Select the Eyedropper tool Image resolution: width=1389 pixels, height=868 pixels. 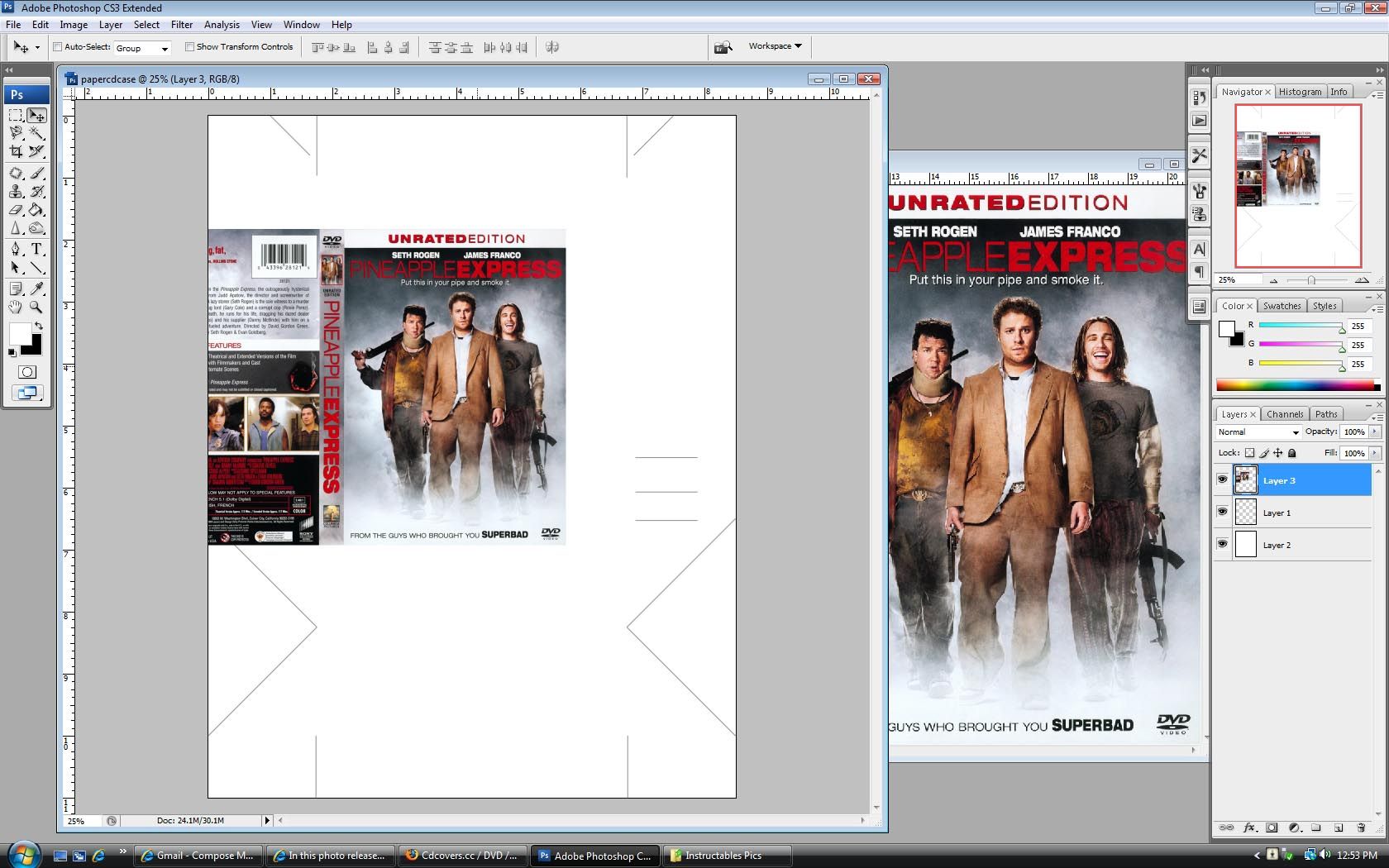click(36, 289)
